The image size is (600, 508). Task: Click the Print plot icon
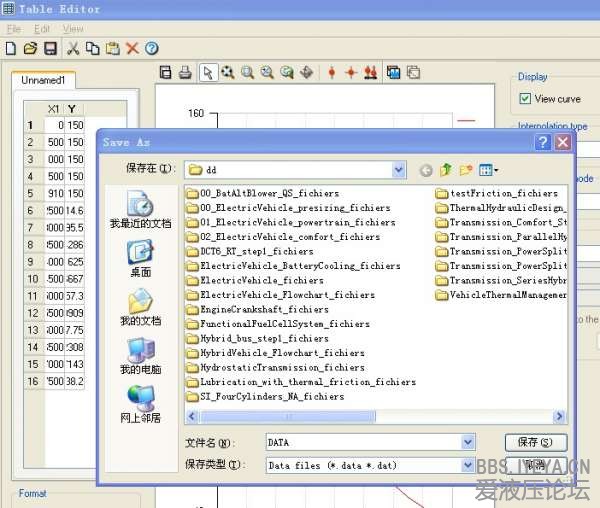(x=185, y=72)
